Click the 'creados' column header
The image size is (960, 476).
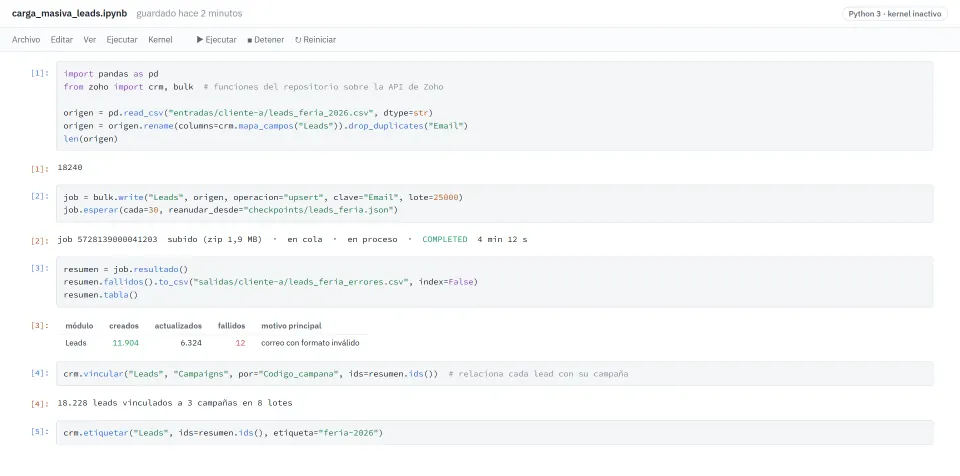point(124,326)
